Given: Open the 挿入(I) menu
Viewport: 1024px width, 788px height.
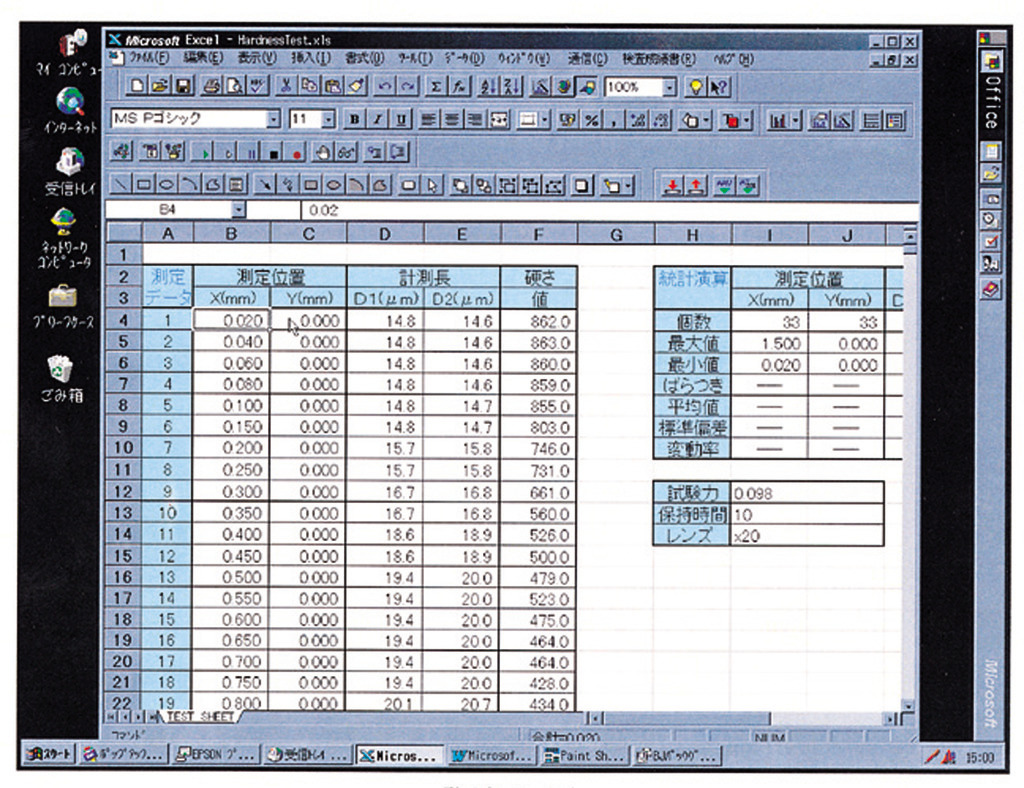Looking at the screenshot, I should pos(310,58).
